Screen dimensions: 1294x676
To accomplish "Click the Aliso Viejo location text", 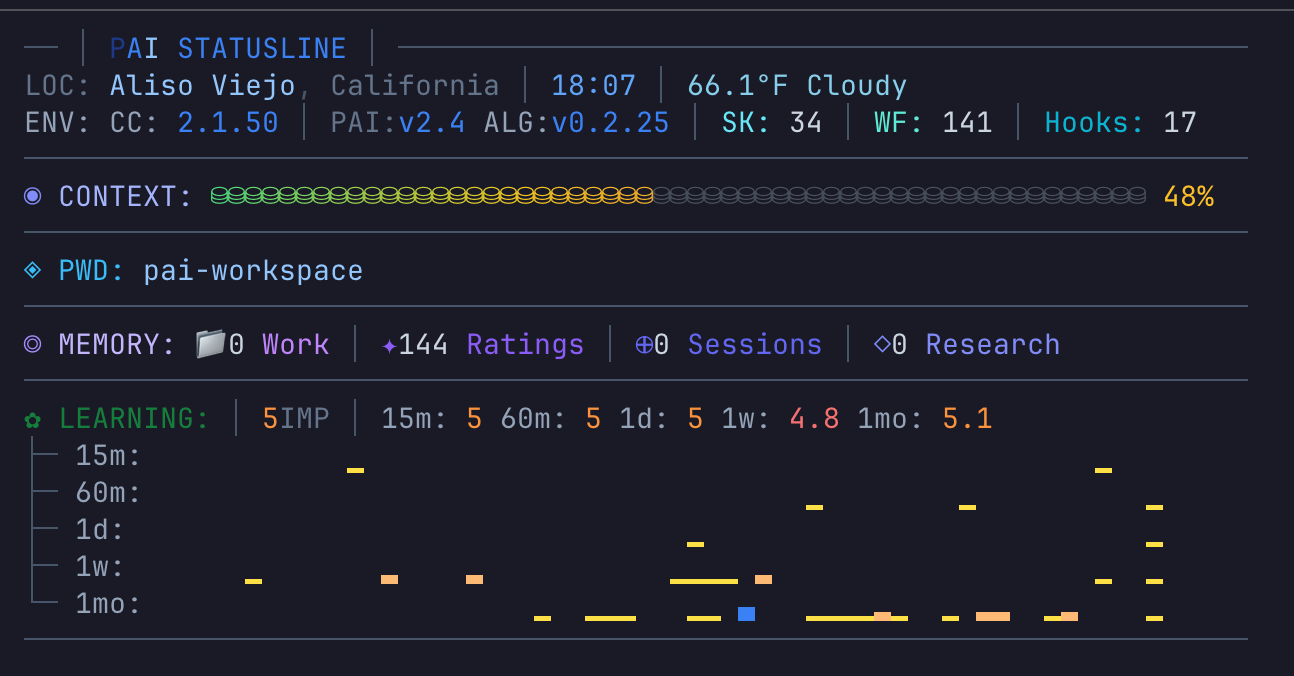I will pos(203,86).
